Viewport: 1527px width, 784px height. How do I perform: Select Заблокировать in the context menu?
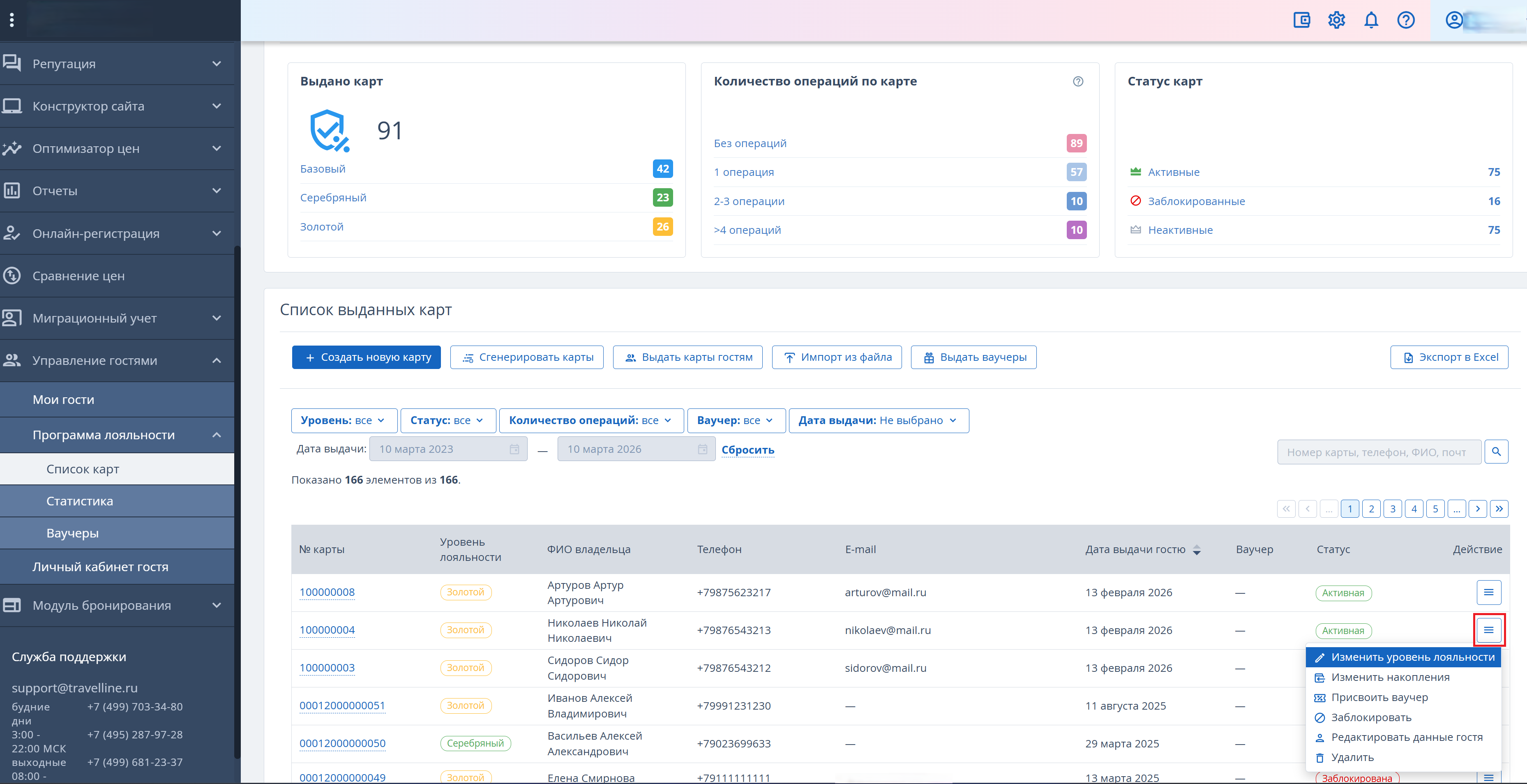(1370, 717)
